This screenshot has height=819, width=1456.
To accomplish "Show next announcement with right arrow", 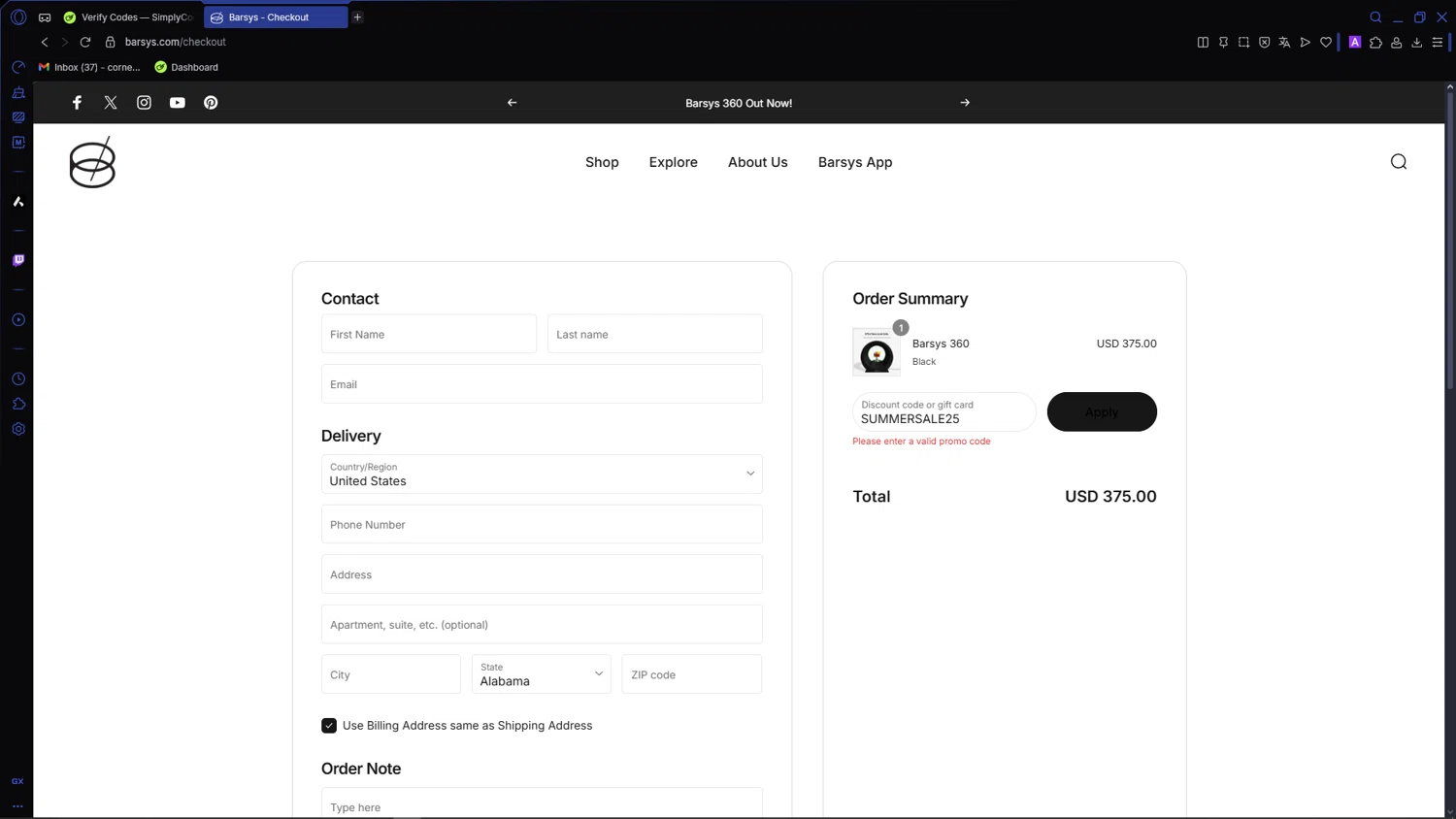I will (x=965, y=103).
